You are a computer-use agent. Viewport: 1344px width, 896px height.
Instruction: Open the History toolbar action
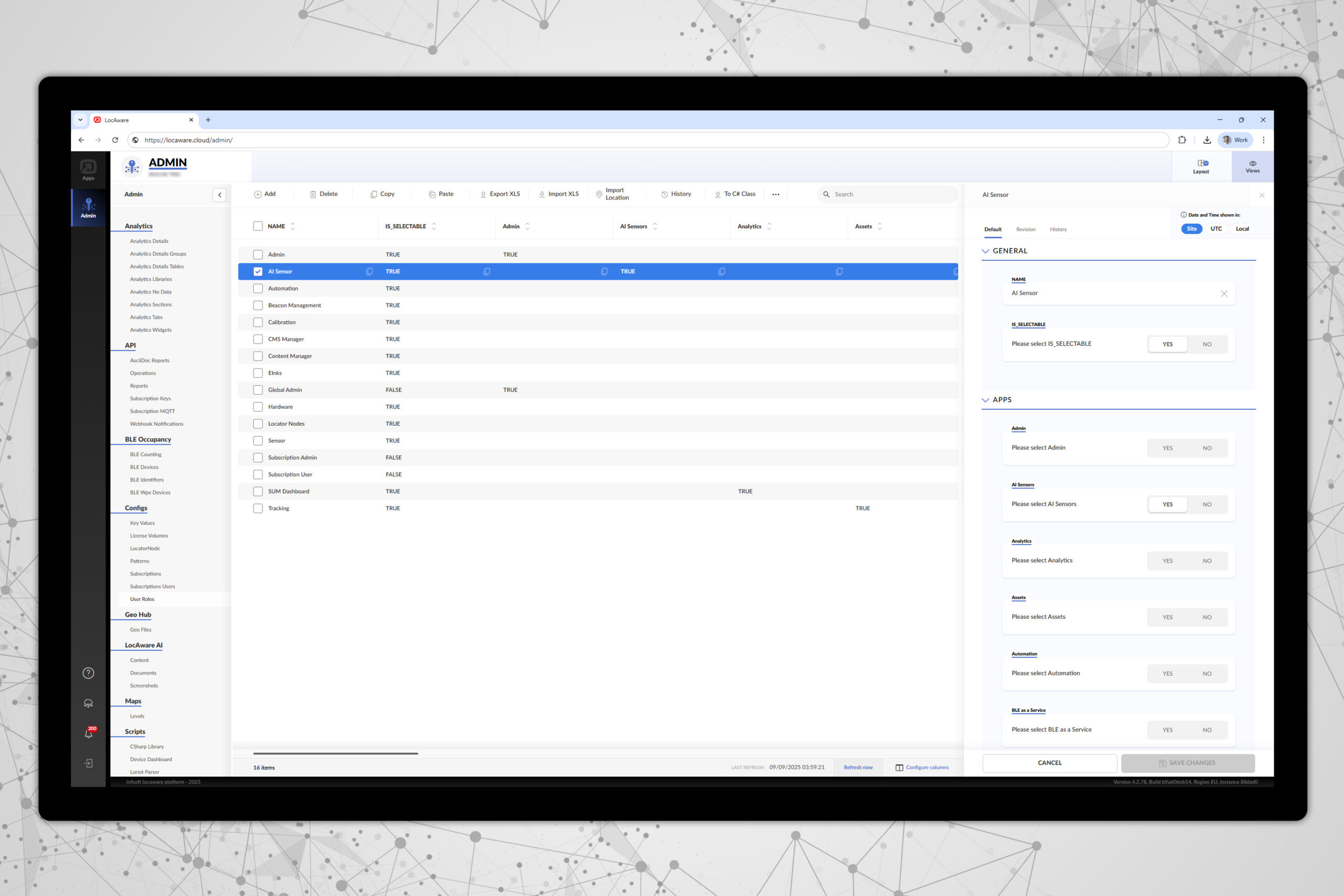coord(676,194)
